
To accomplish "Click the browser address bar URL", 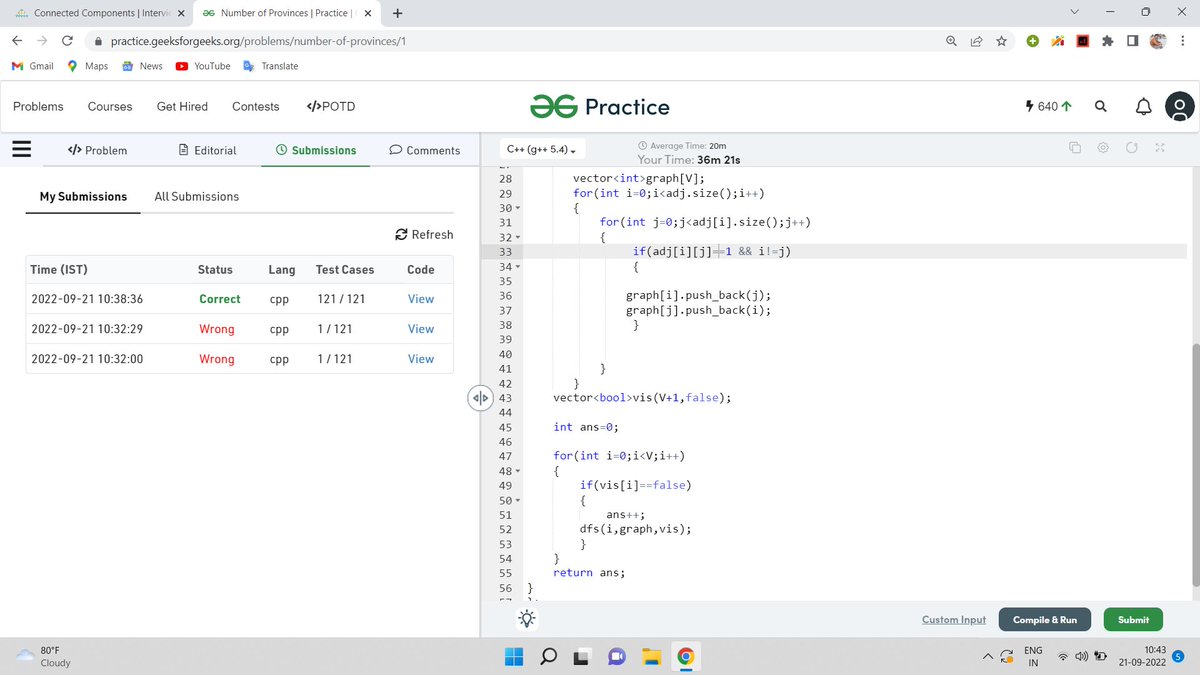I will (258, 41).
